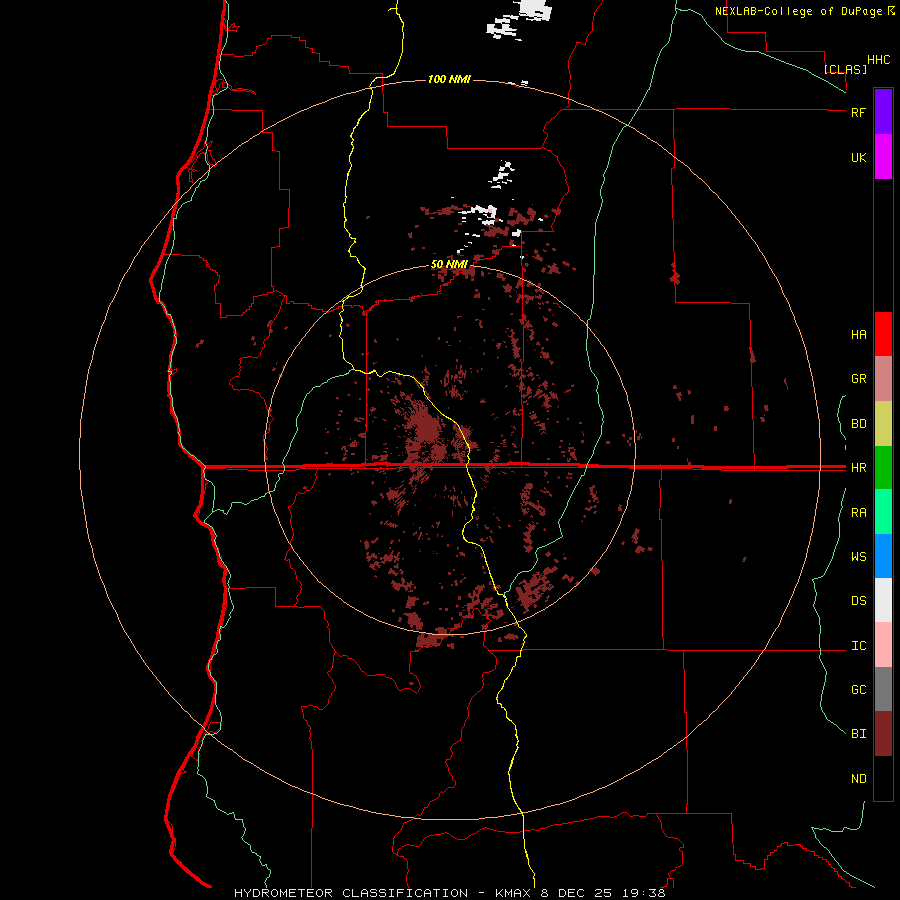The width and height of the screenshot is (900, 900).
Task: Click the 100 NMI range ring label
Action: pos(449,79)
